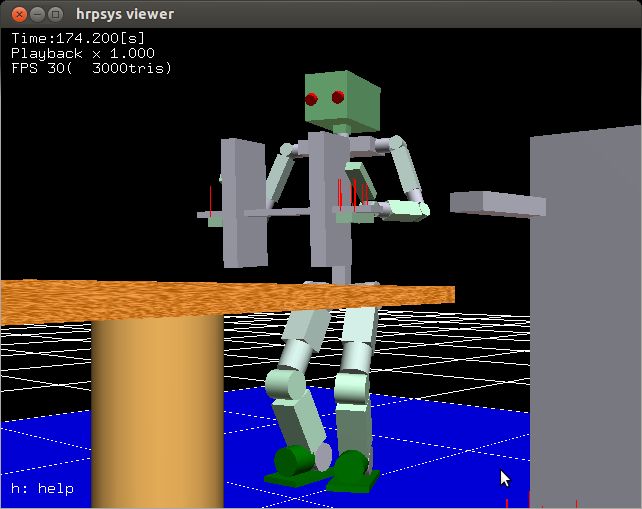Click the robot's light green hand
This screenshot has height=509, width=642.
408,209
